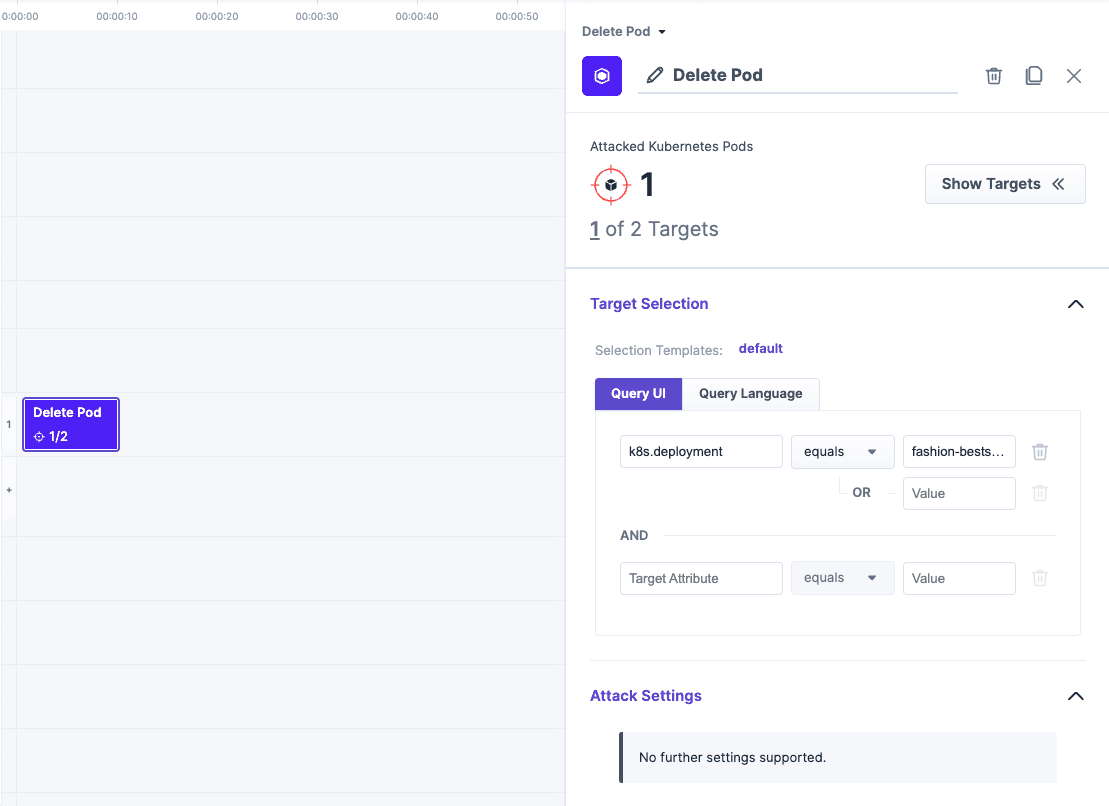Click the red crosshair target icon
The height and width of the screenshot is (806, 1109).
(x=611, y=184)
